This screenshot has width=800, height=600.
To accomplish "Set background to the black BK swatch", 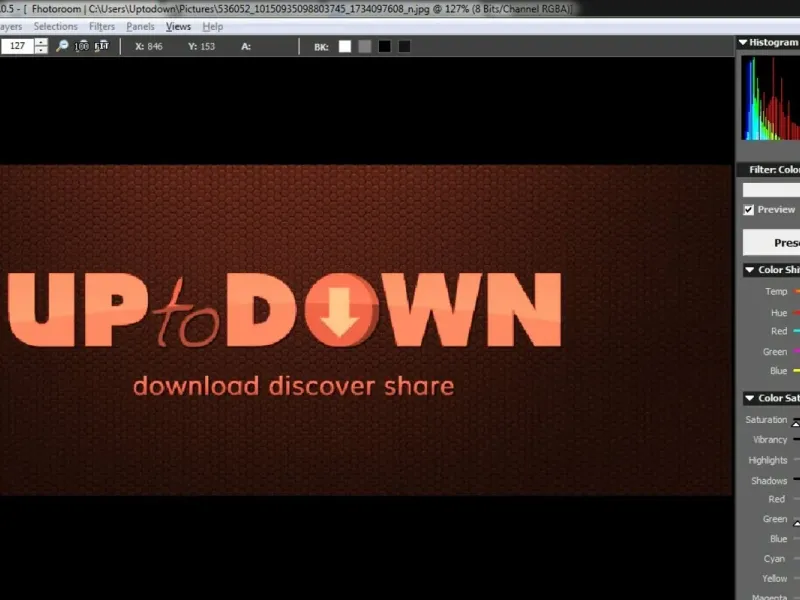I will coord(384,46).
